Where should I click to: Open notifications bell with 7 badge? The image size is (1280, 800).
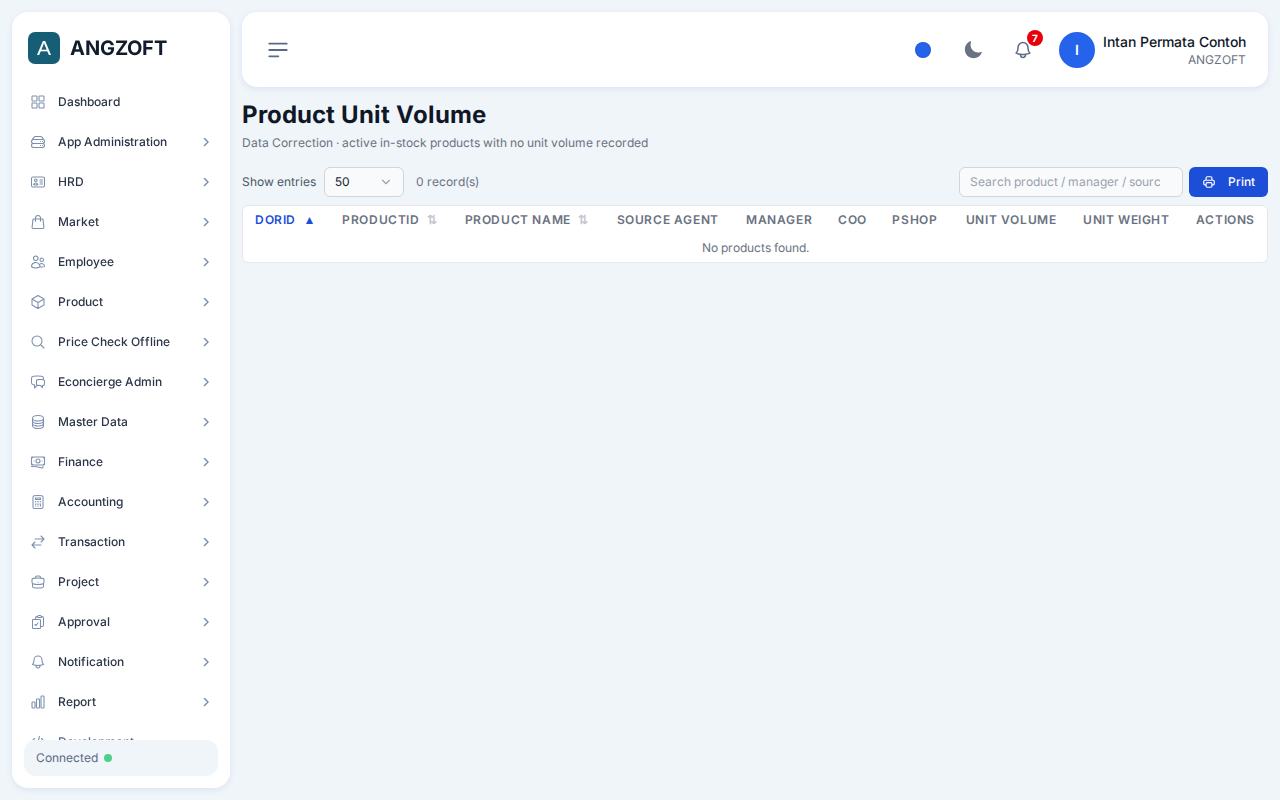pyautogui.click(x=1023, y=50)
